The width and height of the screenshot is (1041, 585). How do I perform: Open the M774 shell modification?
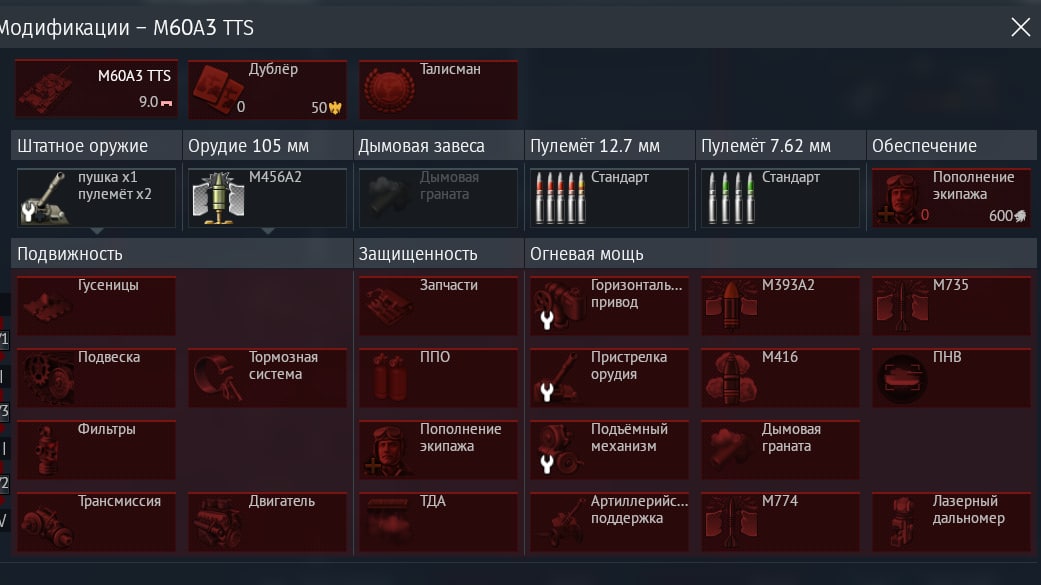tap(780, 522)
